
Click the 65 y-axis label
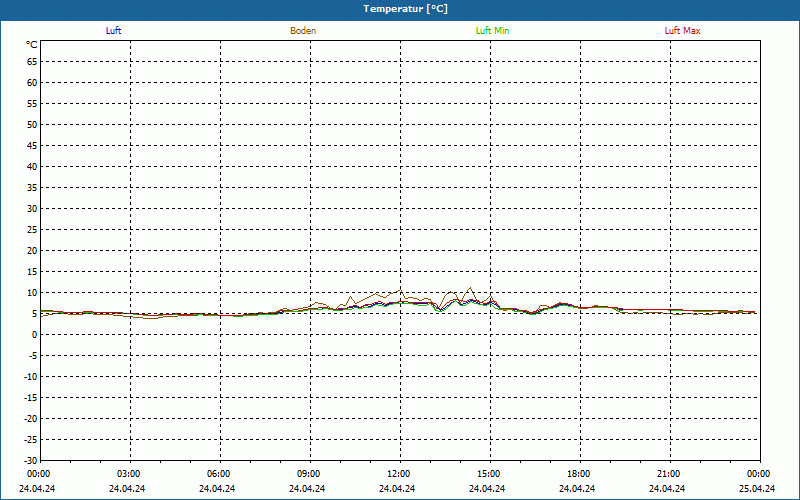(32, 62)
